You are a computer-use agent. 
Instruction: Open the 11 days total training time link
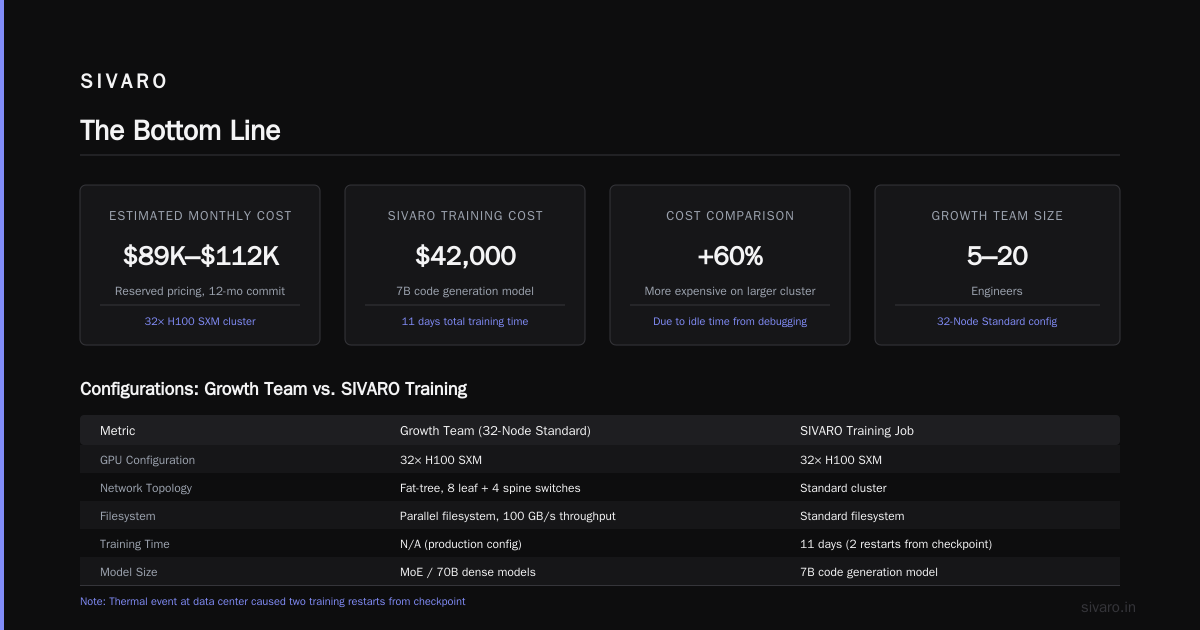coord(465,321)
